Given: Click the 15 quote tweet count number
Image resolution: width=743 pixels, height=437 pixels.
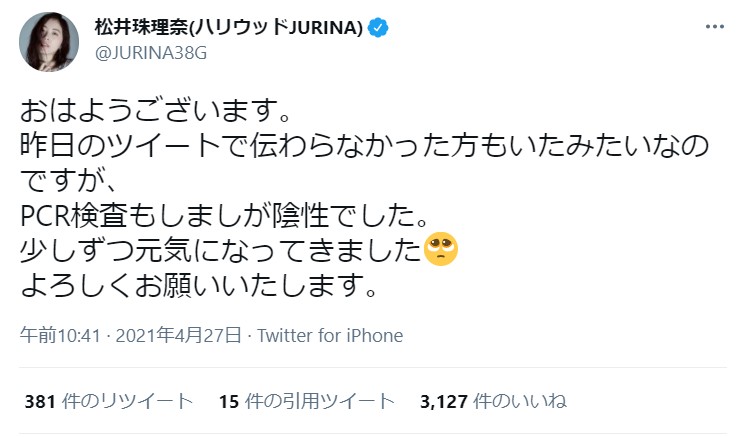Looking at the screenshot, I should pyautogui.click(x=228, y=402).
